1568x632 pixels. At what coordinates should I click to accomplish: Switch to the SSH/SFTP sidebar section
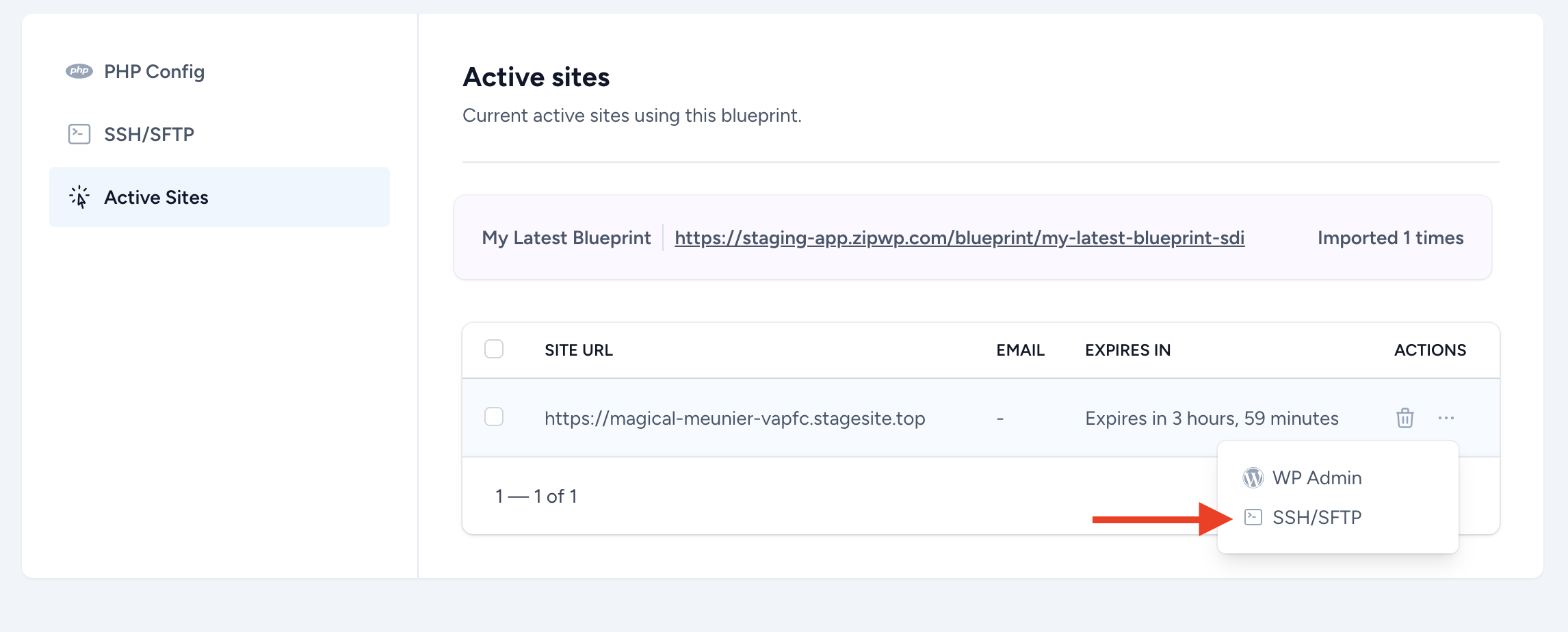click(149, 134)
